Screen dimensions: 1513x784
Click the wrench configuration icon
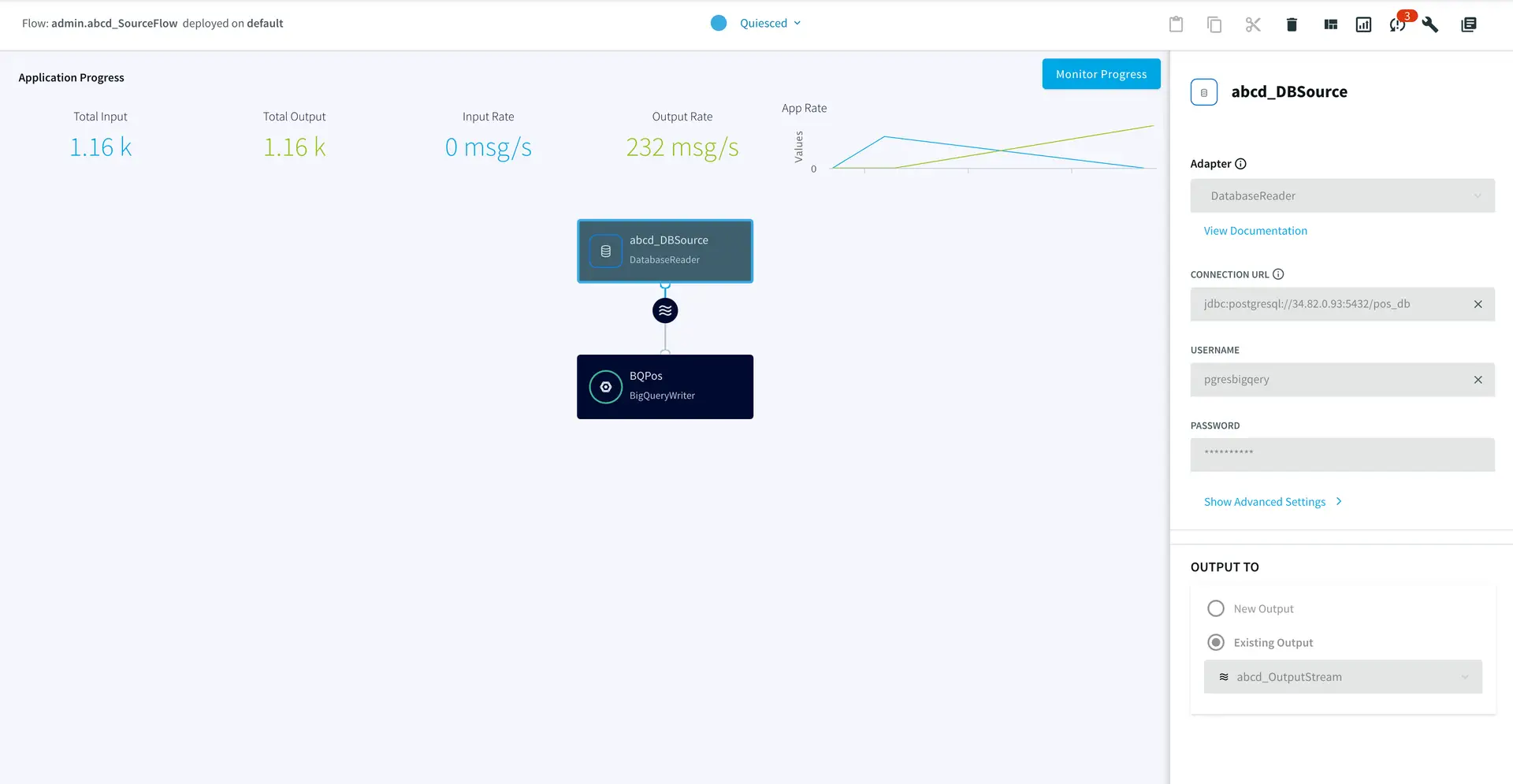[x=1430, y=24]
